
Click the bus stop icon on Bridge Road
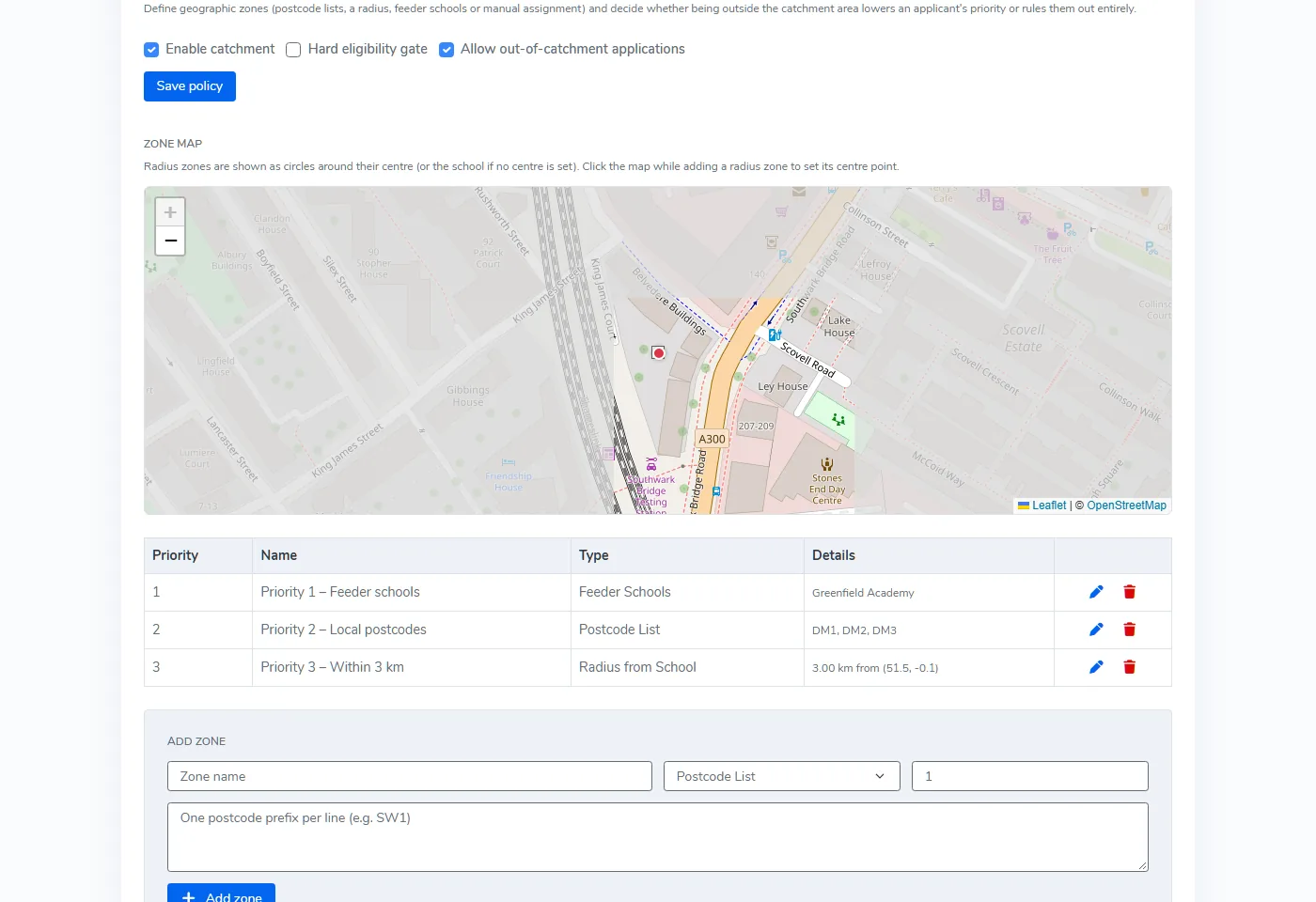click(716, 490)
